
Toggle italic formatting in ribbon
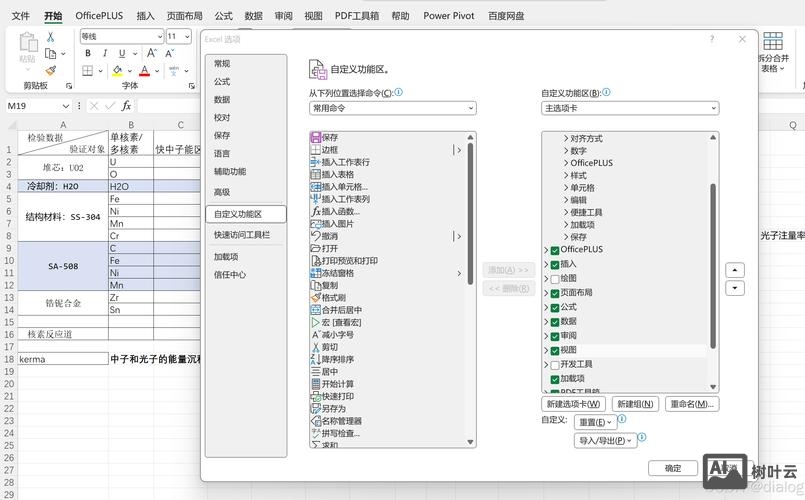105,53
